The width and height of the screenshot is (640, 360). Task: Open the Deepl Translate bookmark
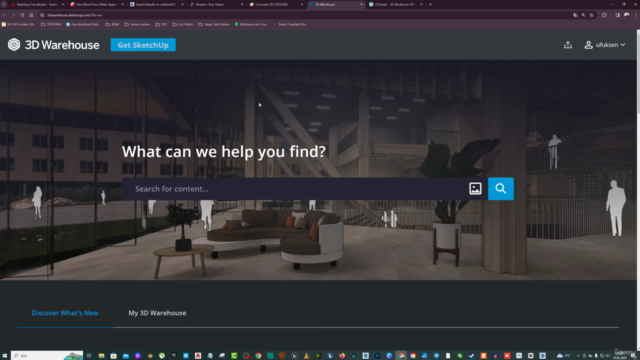pos(290,24)
